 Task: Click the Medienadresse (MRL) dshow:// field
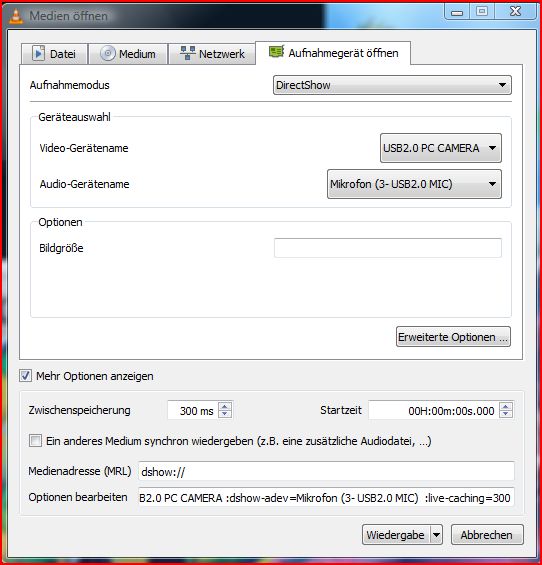(x=326, y=471)
